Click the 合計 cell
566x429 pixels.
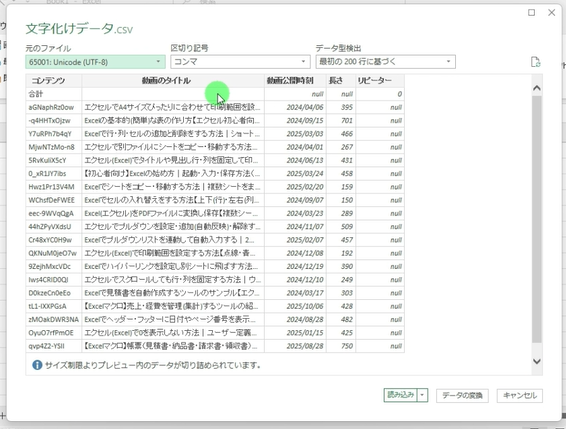[x=54, y=94]
